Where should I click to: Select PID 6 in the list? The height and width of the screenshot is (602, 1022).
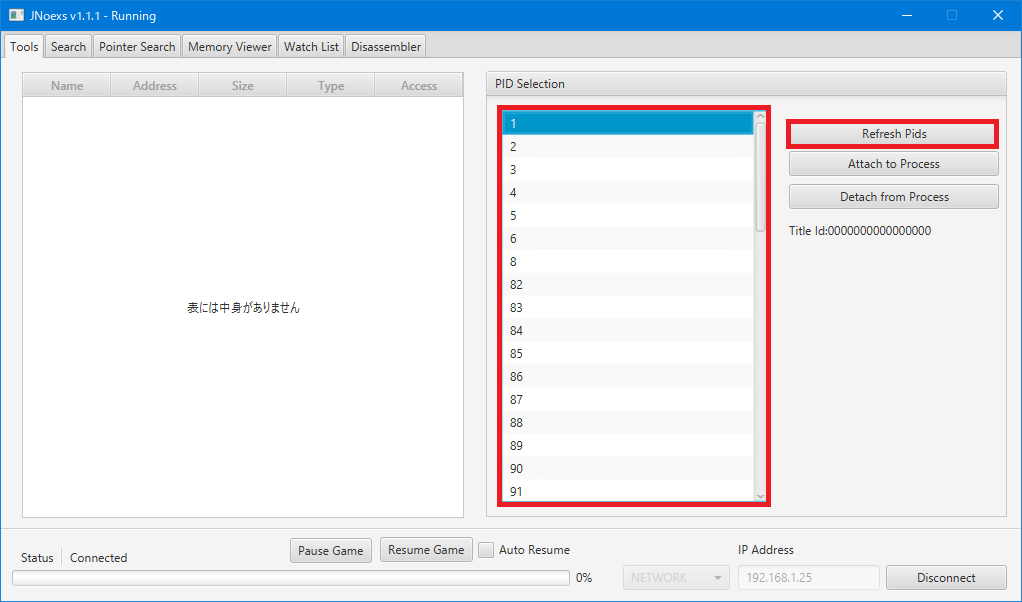628,238
